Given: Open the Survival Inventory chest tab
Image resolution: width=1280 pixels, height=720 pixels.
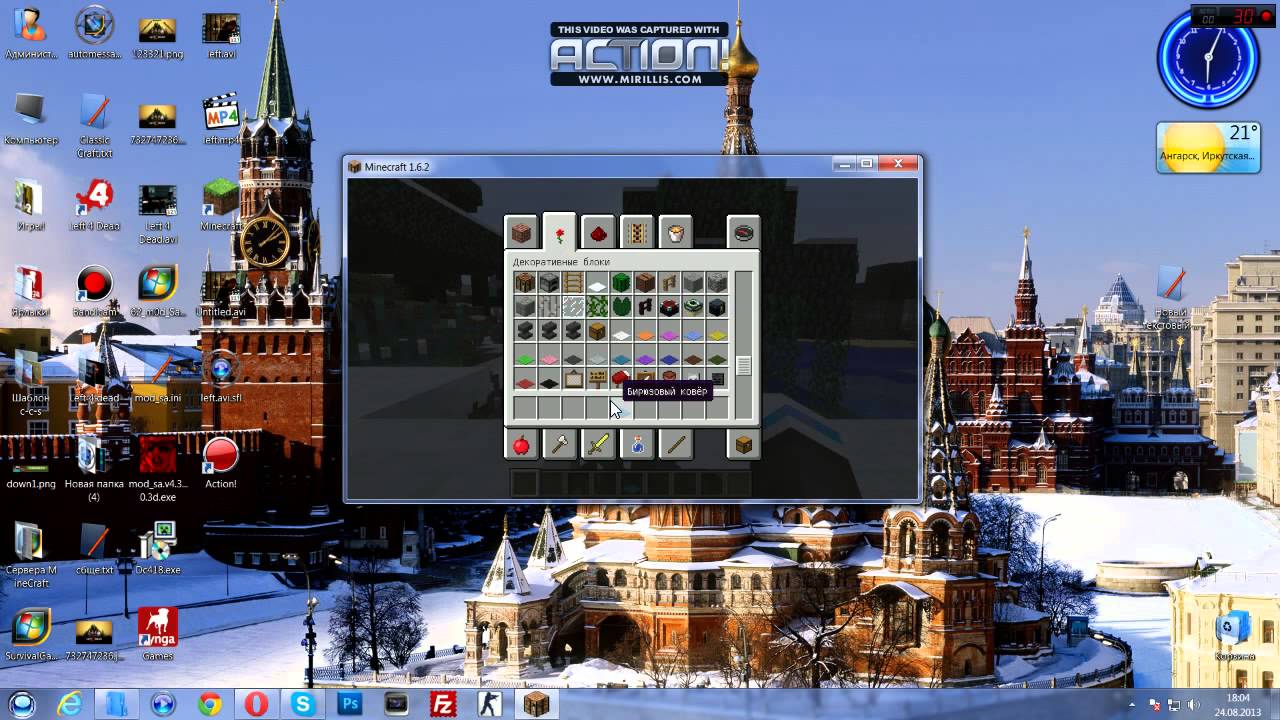Looking at the screenshot, I should [x=743, y=445].
